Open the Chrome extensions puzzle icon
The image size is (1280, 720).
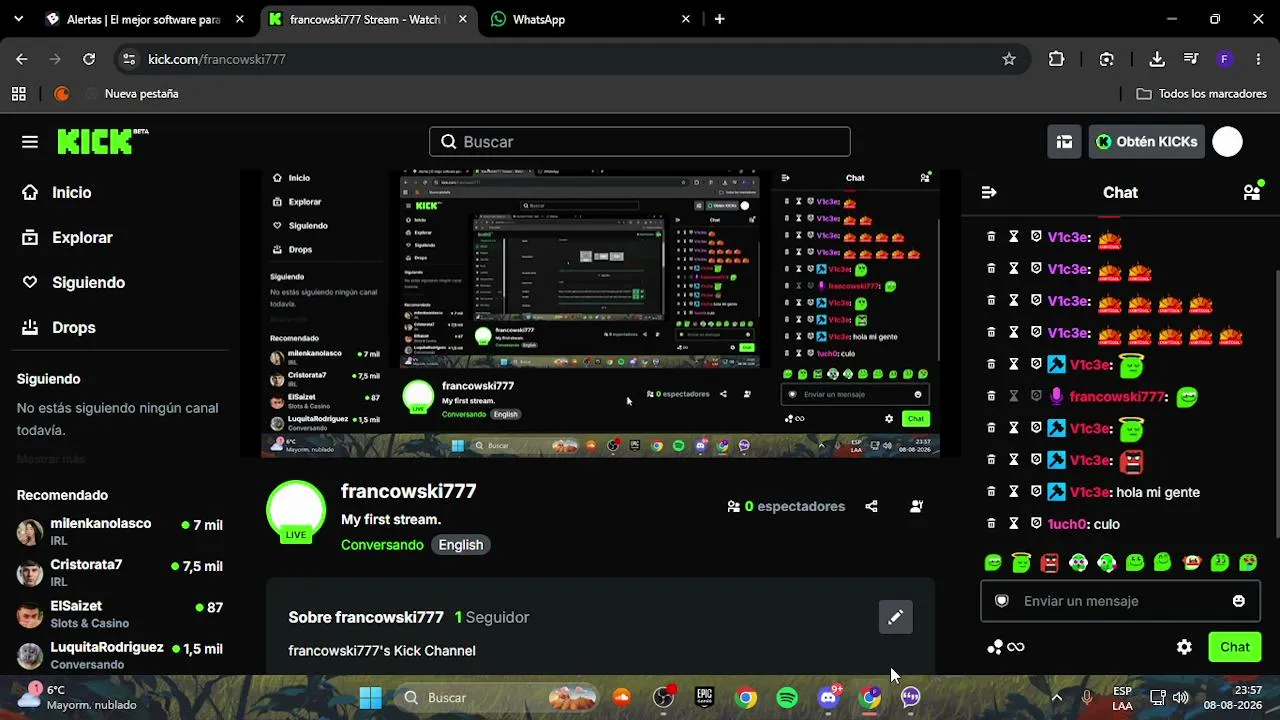coord(1056,59)
